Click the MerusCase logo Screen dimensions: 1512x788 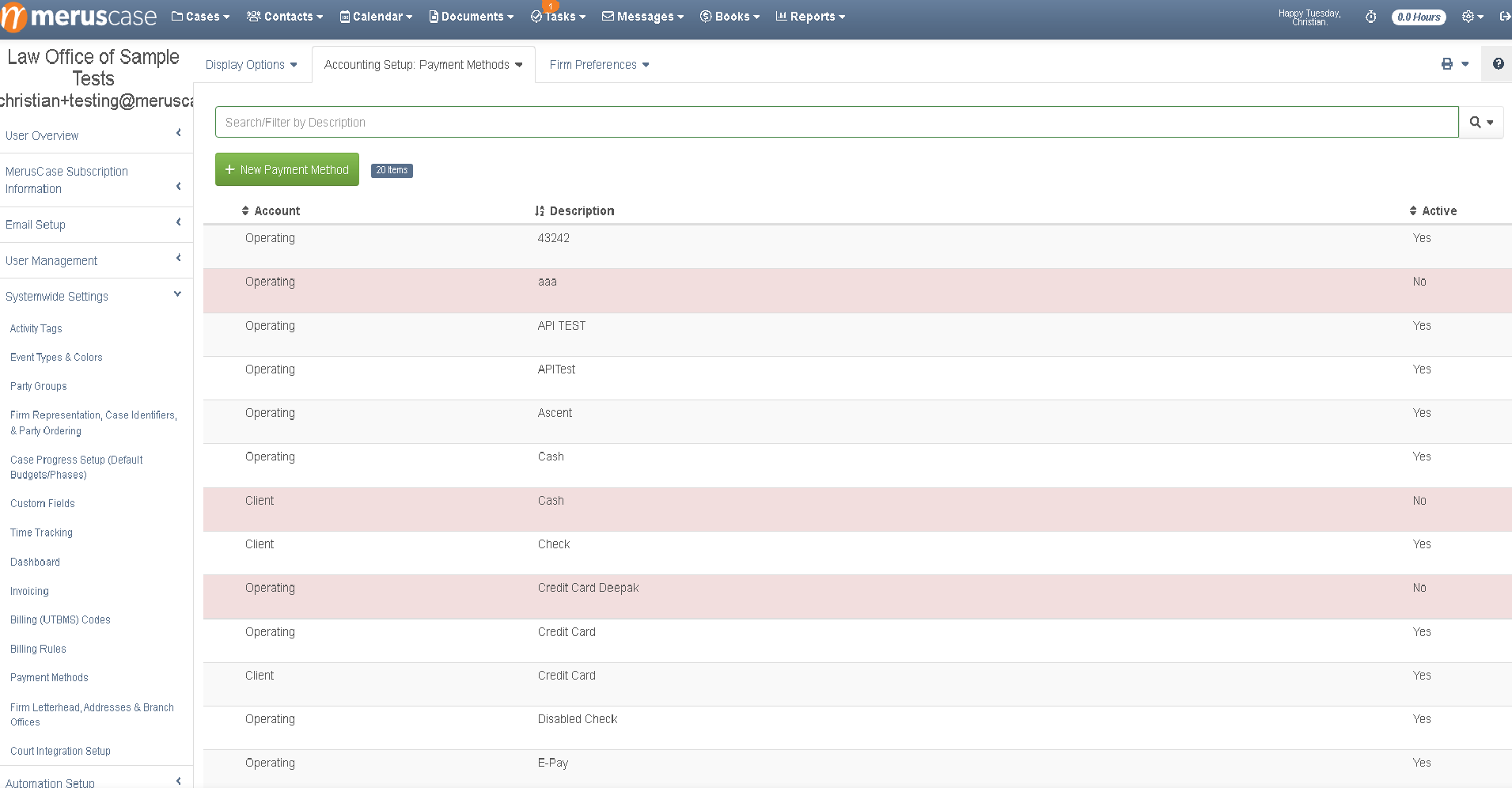pos(79,17)
